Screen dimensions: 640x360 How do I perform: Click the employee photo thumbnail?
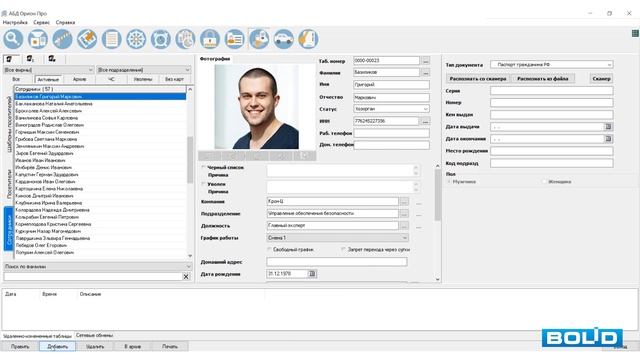click(x=257, y=107)
